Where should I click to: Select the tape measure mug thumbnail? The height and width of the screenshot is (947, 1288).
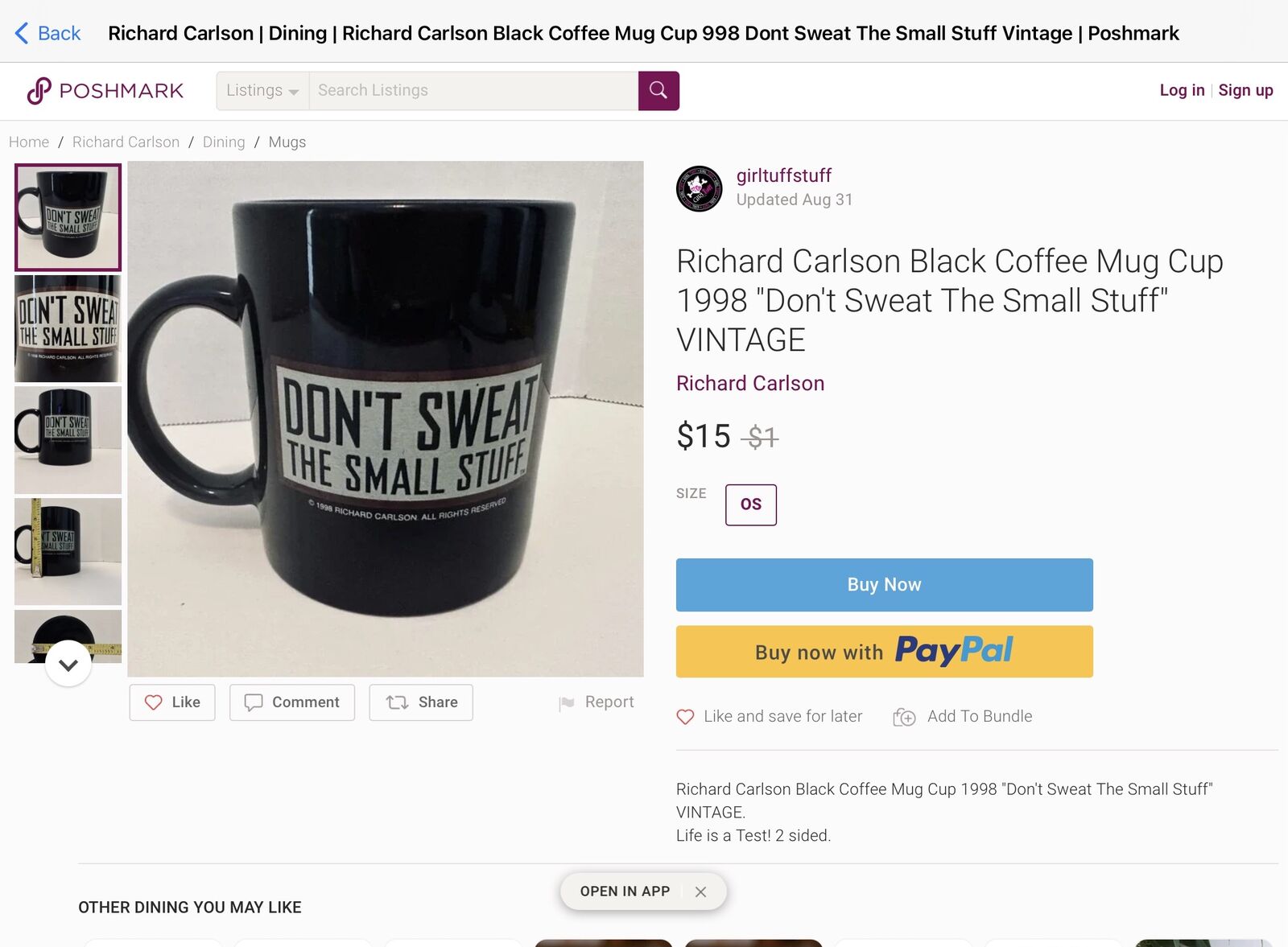[68, 552]
